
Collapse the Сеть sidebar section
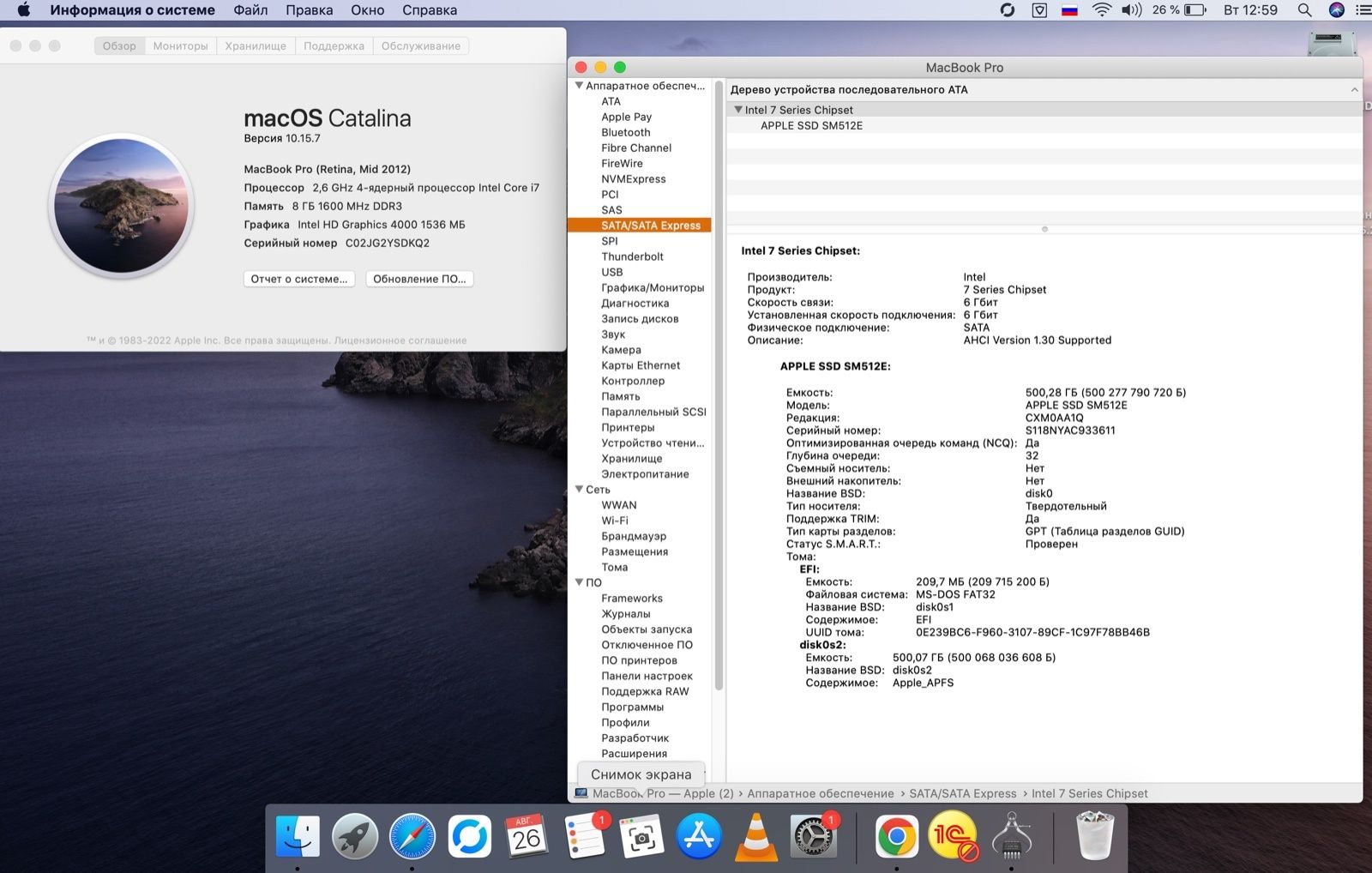tap(579, 490)
